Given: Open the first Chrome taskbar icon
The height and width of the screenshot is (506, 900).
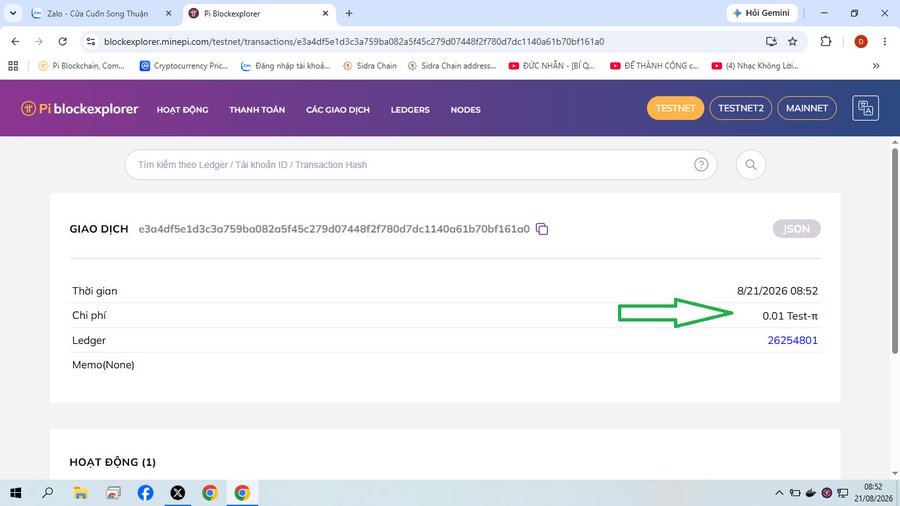Looking at the screenshot, I should (x=210, y=493).
